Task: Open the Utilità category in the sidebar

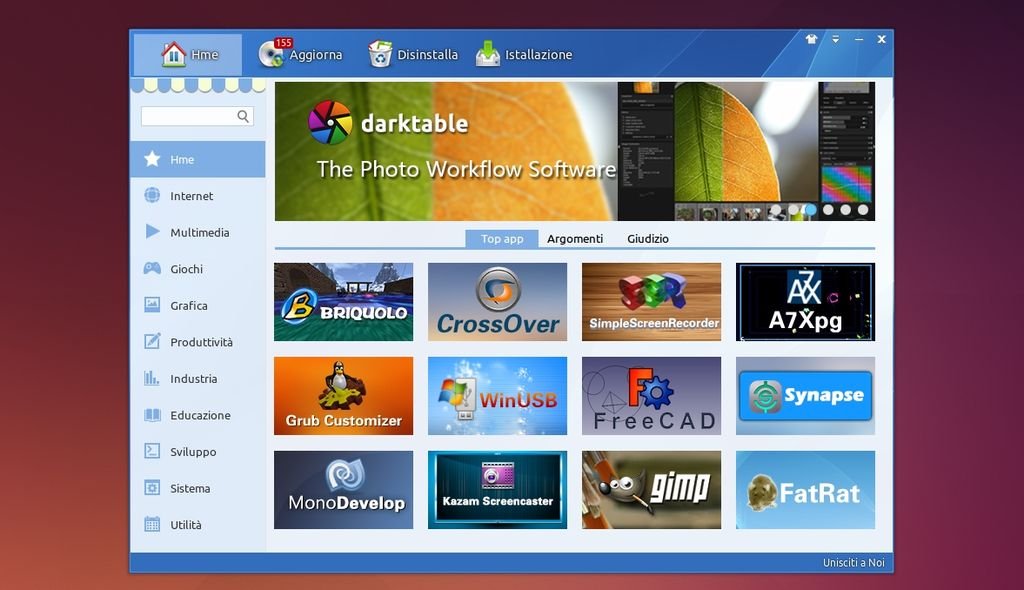Action: 185,525
